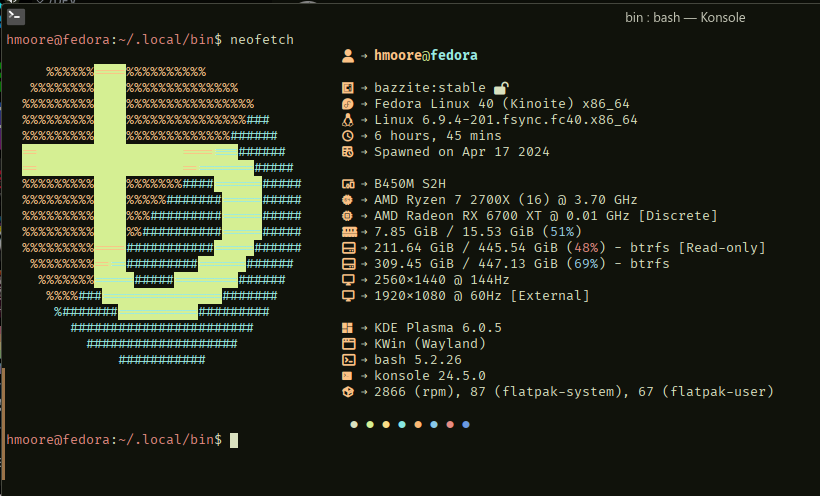Image resolution: width=820 pixels, height=496 pixels.
Task: Click the icon next to bazzite:stable
Action: (x=348, y=88)
